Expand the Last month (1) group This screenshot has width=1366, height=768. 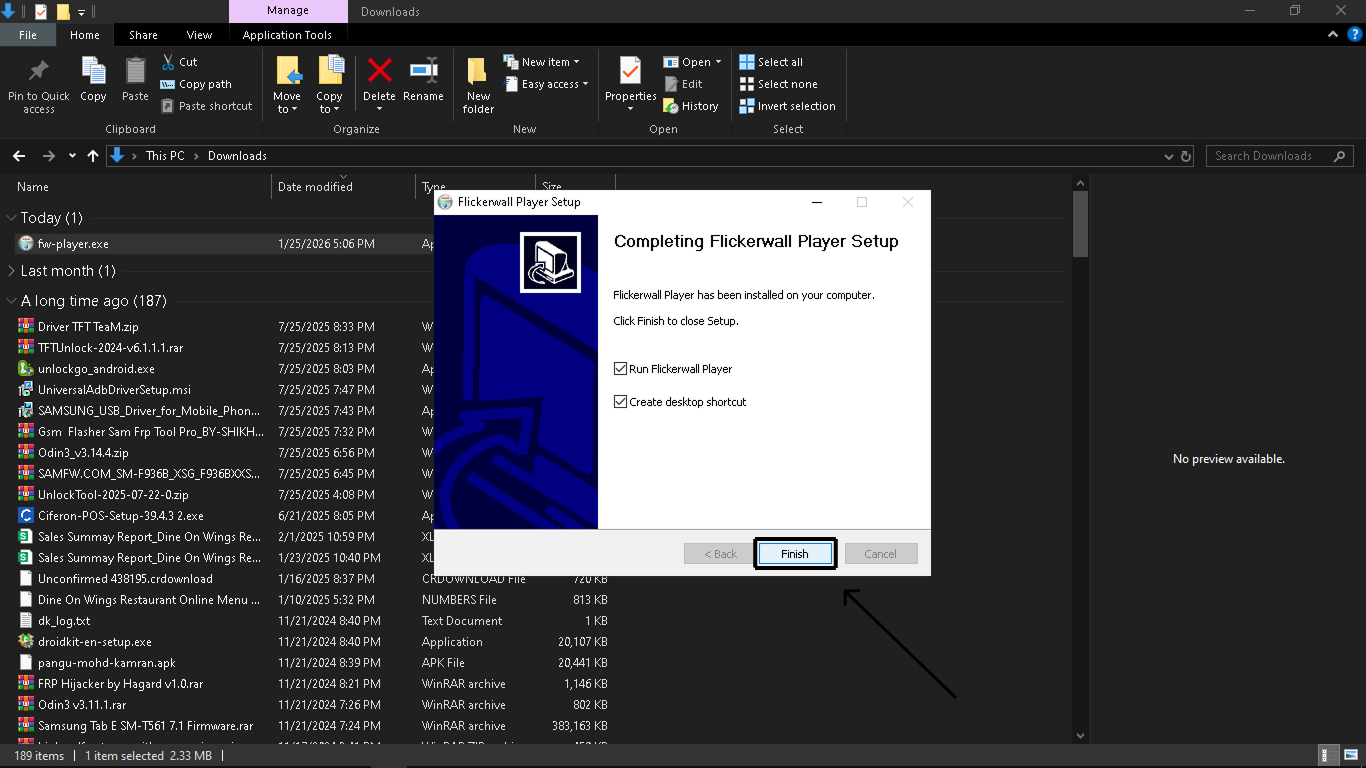click(x=11, y=271)
